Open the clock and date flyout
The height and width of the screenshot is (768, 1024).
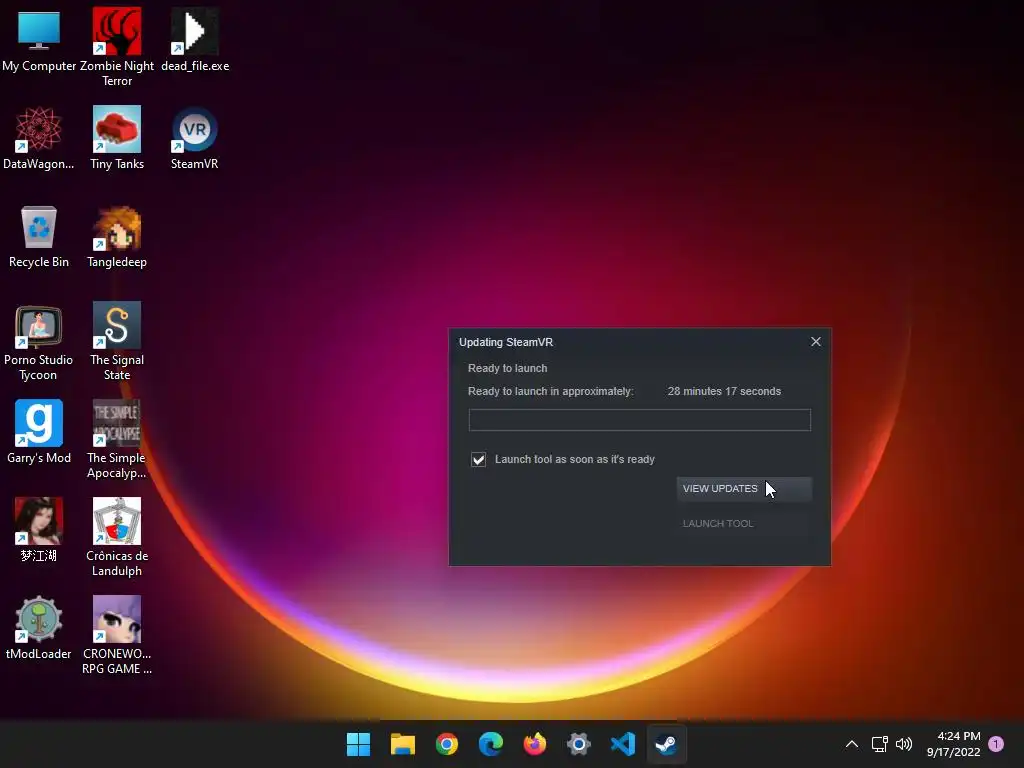click(x=953, y=744)
